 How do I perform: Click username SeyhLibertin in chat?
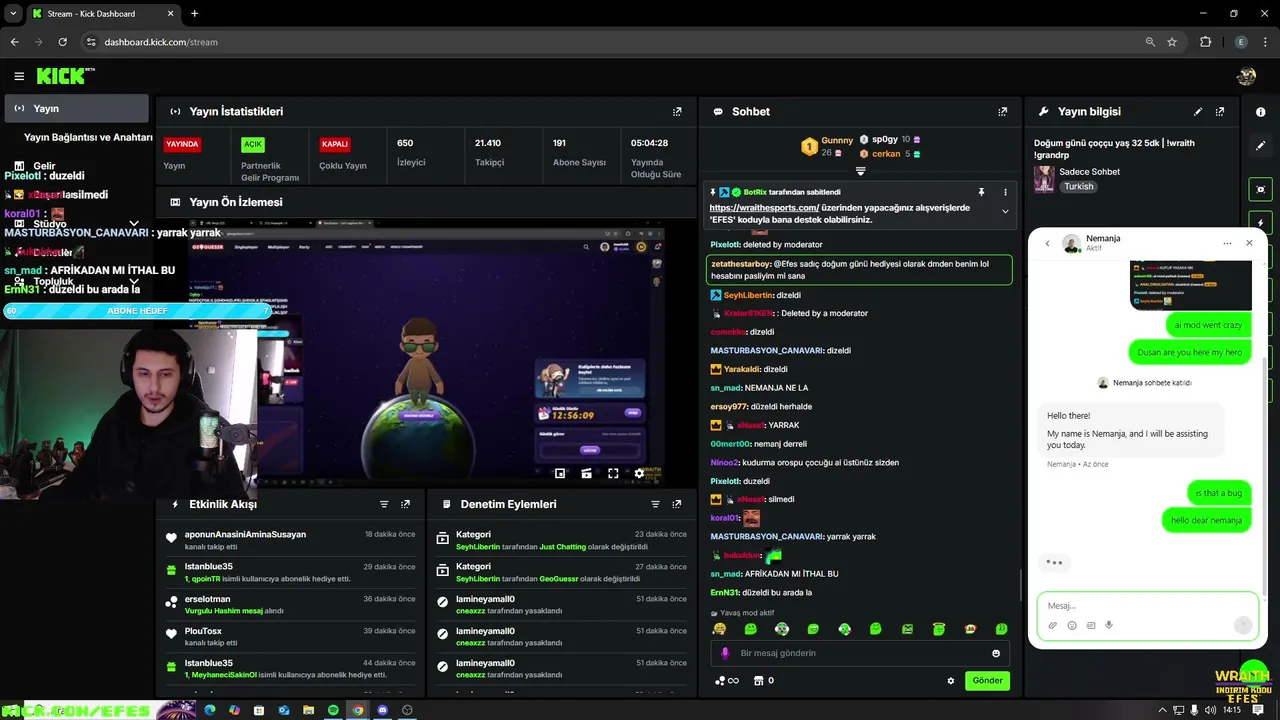click(748, 296)
